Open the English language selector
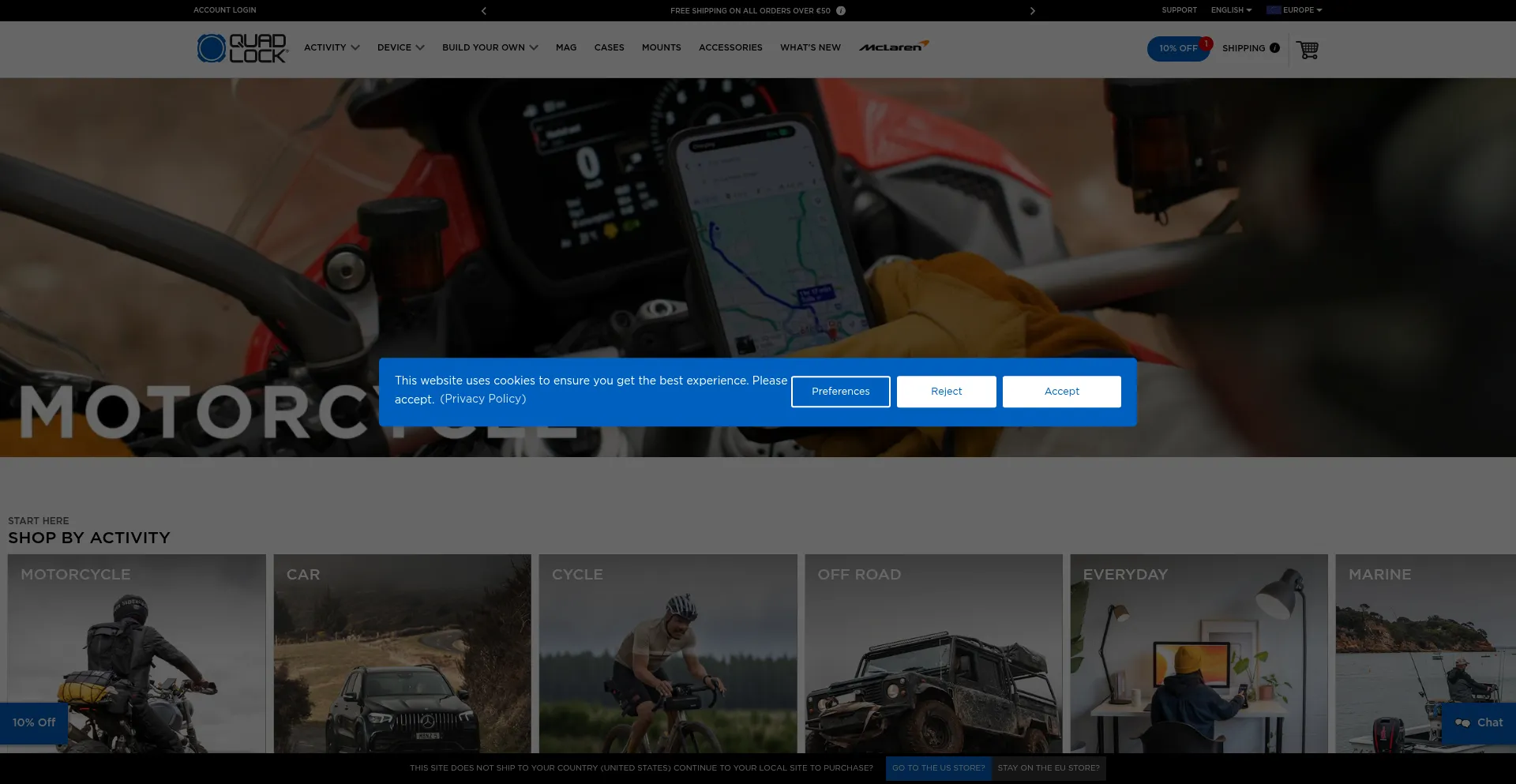This screenshot has width=1516, height=784. (x=1231, y=10)
